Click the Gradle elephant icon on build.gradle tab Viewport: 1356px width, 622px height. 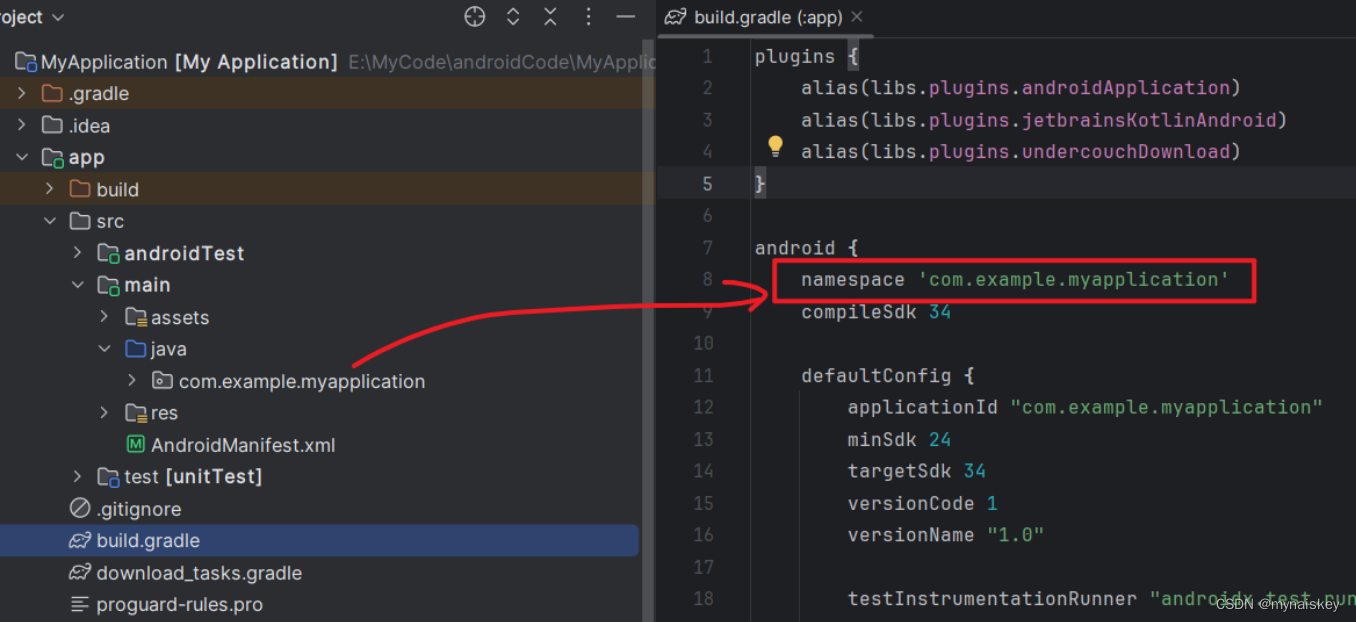(x=675, y=17)
